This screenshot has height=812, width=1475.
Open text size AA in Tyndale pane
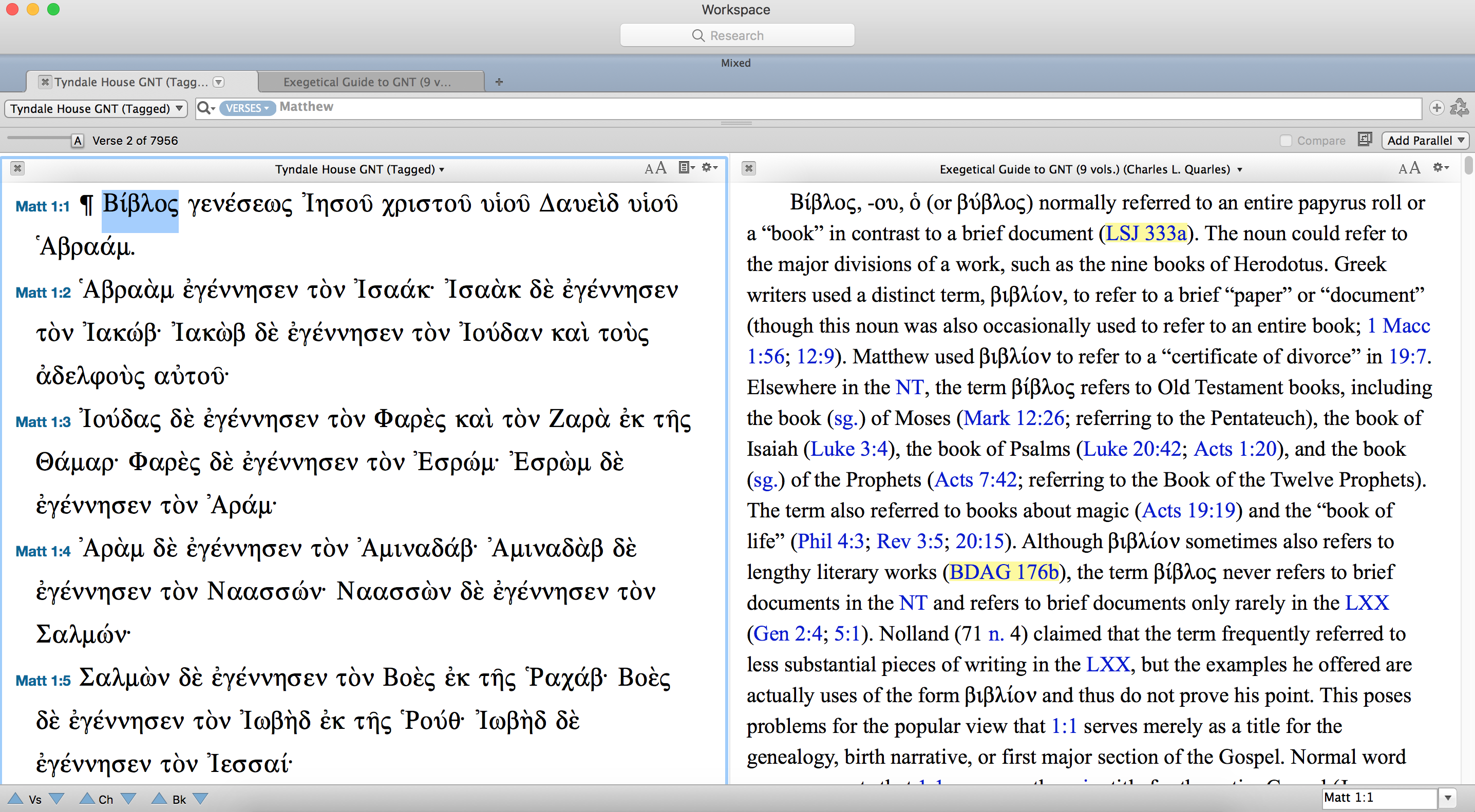coord(655,168)
